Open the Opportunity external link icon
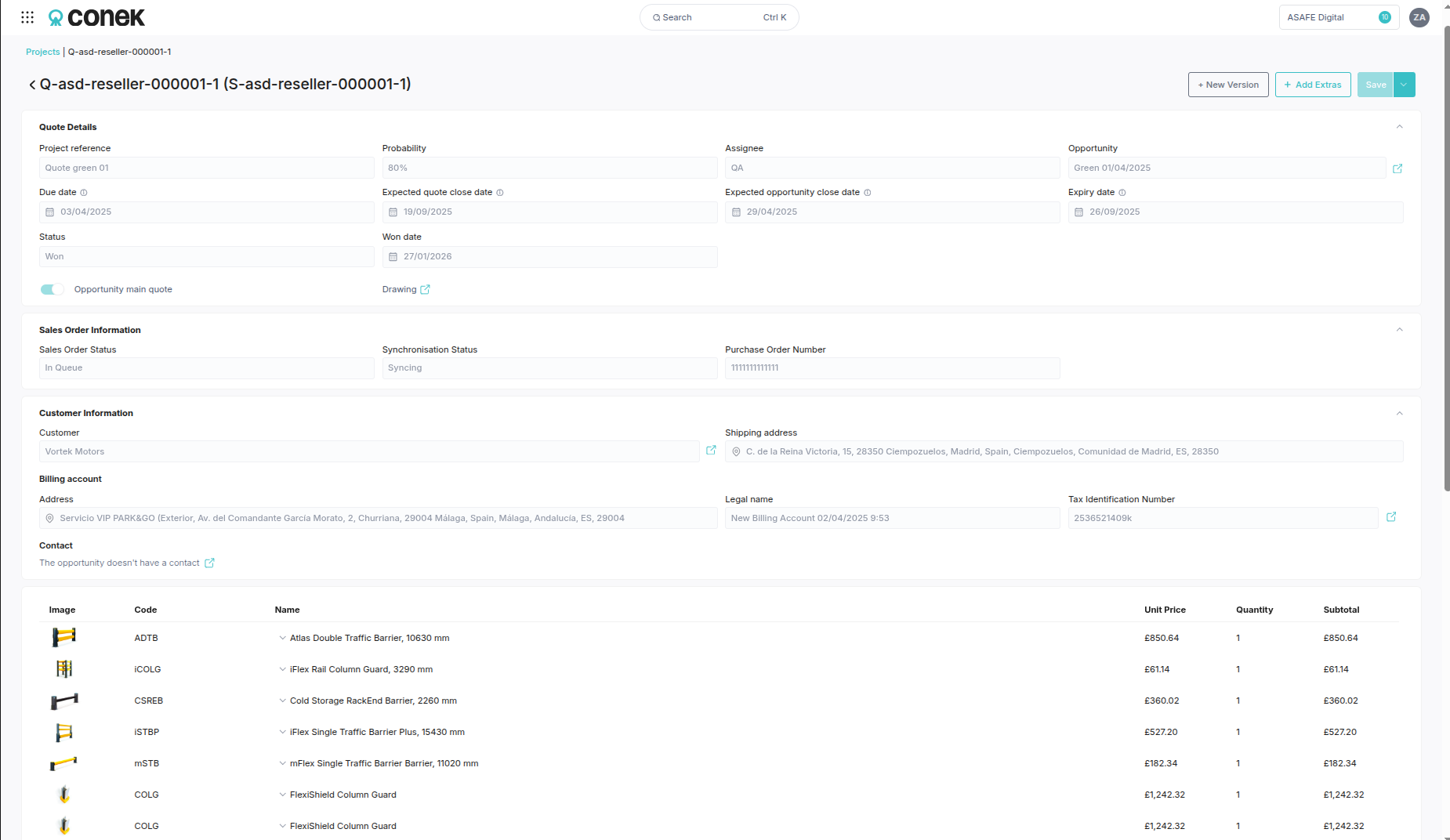Viewport: 1450px width, 840px height. (1397, 168)
